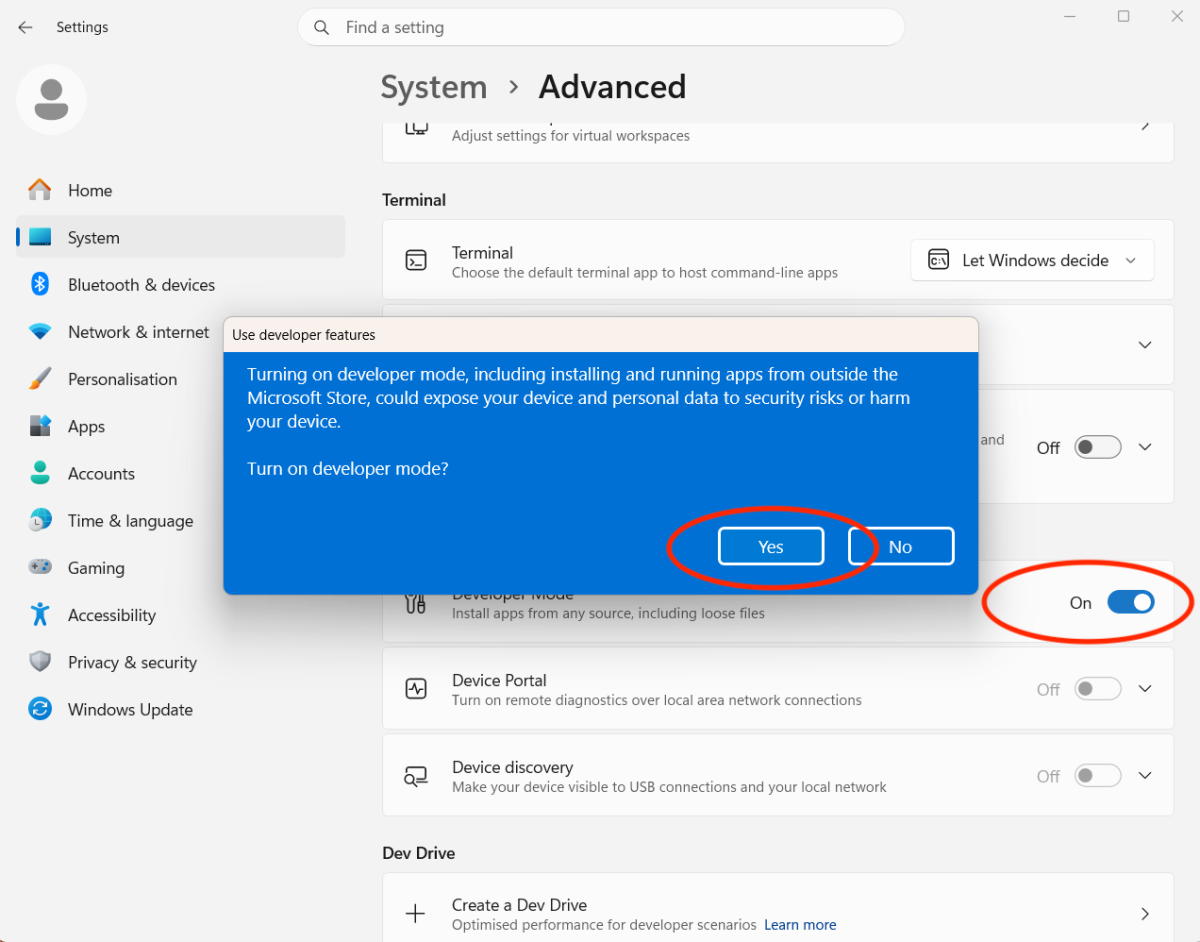The height and width of the screenshot is (942, 1200).
Task: Click the Find a setting search box
Action: (x=601, y=28)
